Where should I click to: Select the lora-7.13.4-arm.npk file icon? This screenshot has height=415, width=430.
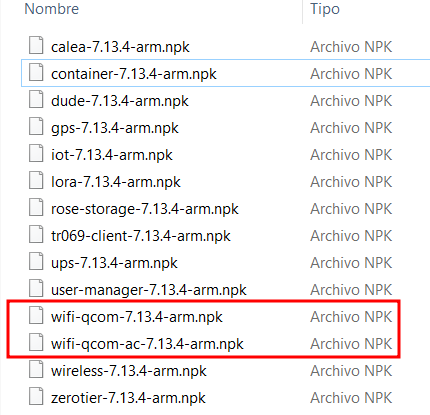tap(36, 180)
